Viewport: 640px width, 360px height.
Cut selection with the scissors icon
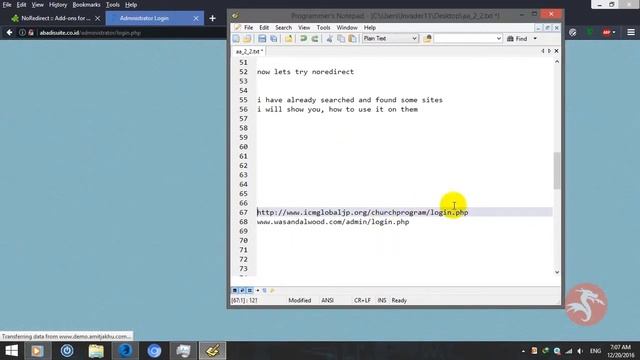pyautogui.click(x=329, y=38)
